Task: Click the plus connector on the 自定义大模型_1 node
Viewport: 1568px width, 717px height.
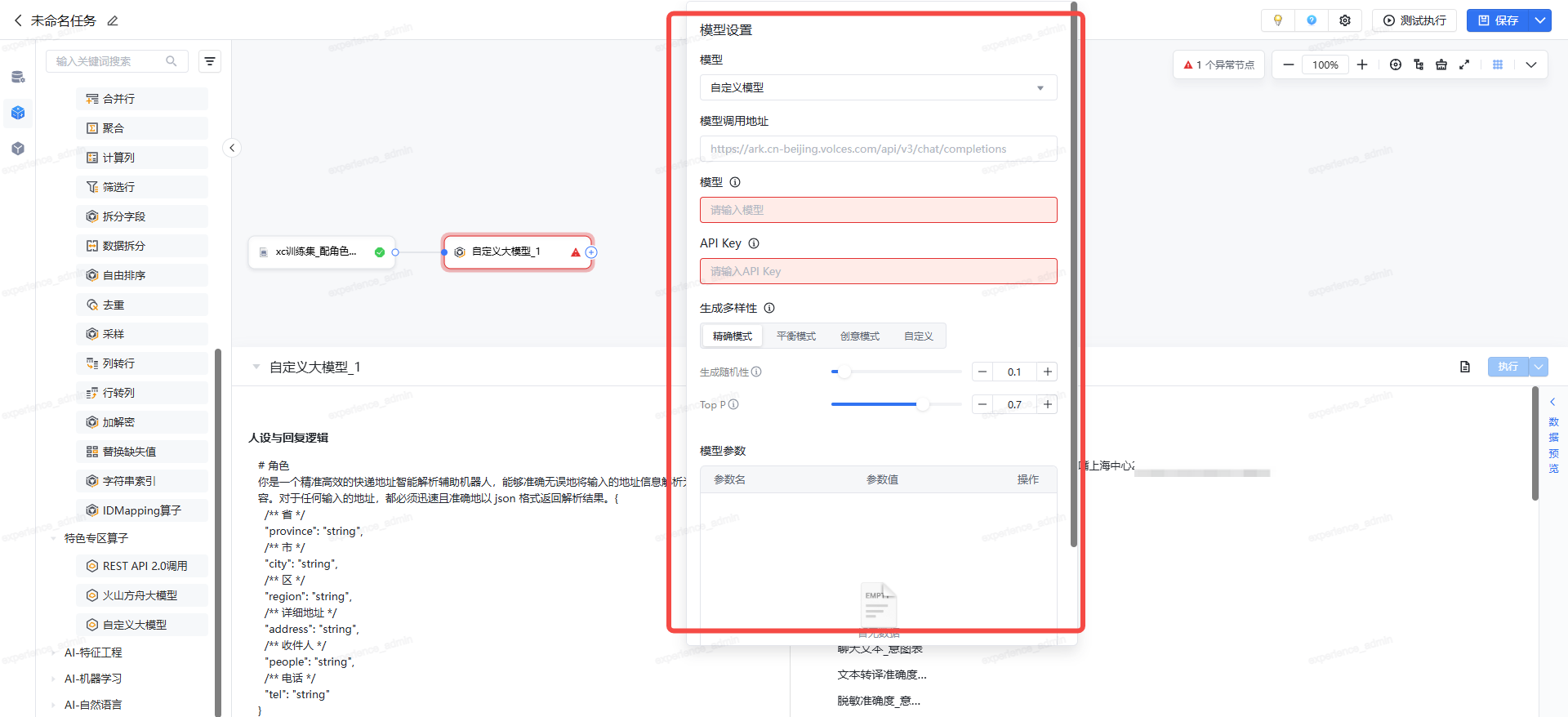Action: coord(591,252)
